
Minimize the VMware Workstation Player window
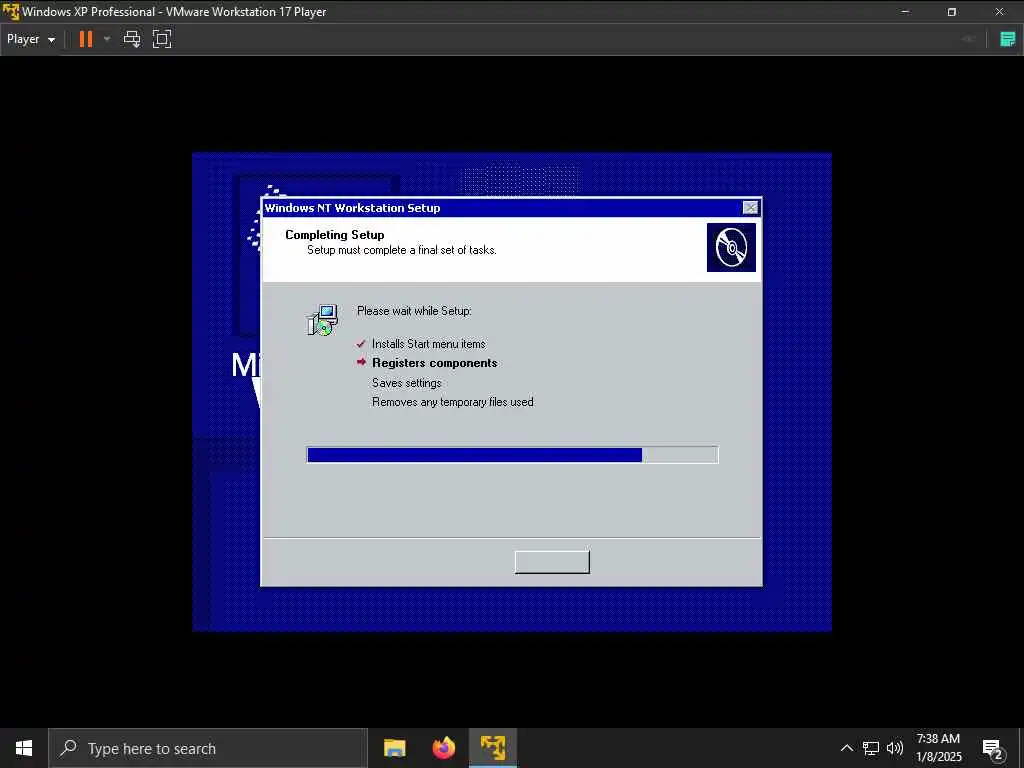point(905,12)
